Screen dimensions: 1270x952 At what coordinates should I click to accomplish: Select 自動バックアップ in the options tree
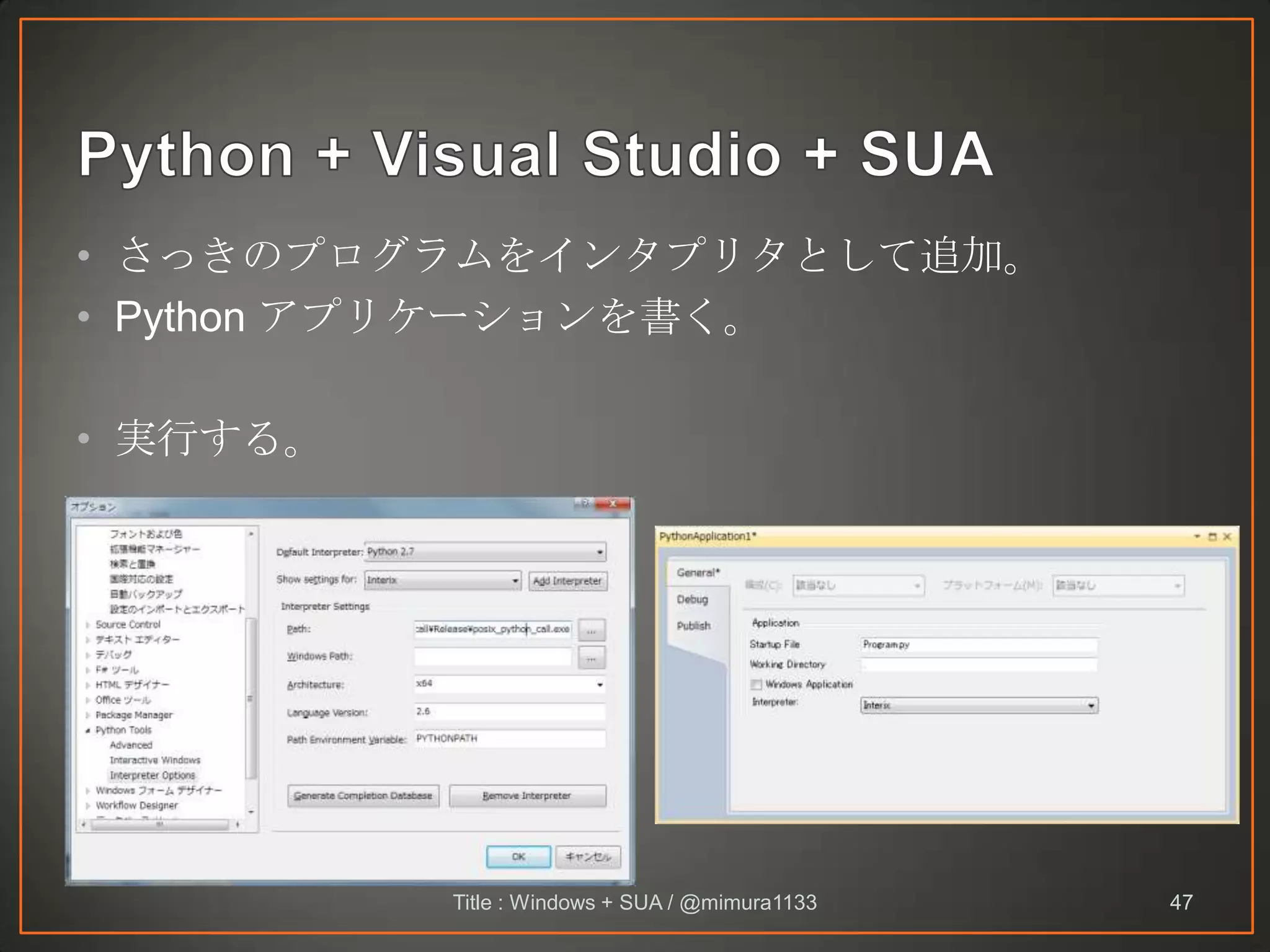click(146, 594)
